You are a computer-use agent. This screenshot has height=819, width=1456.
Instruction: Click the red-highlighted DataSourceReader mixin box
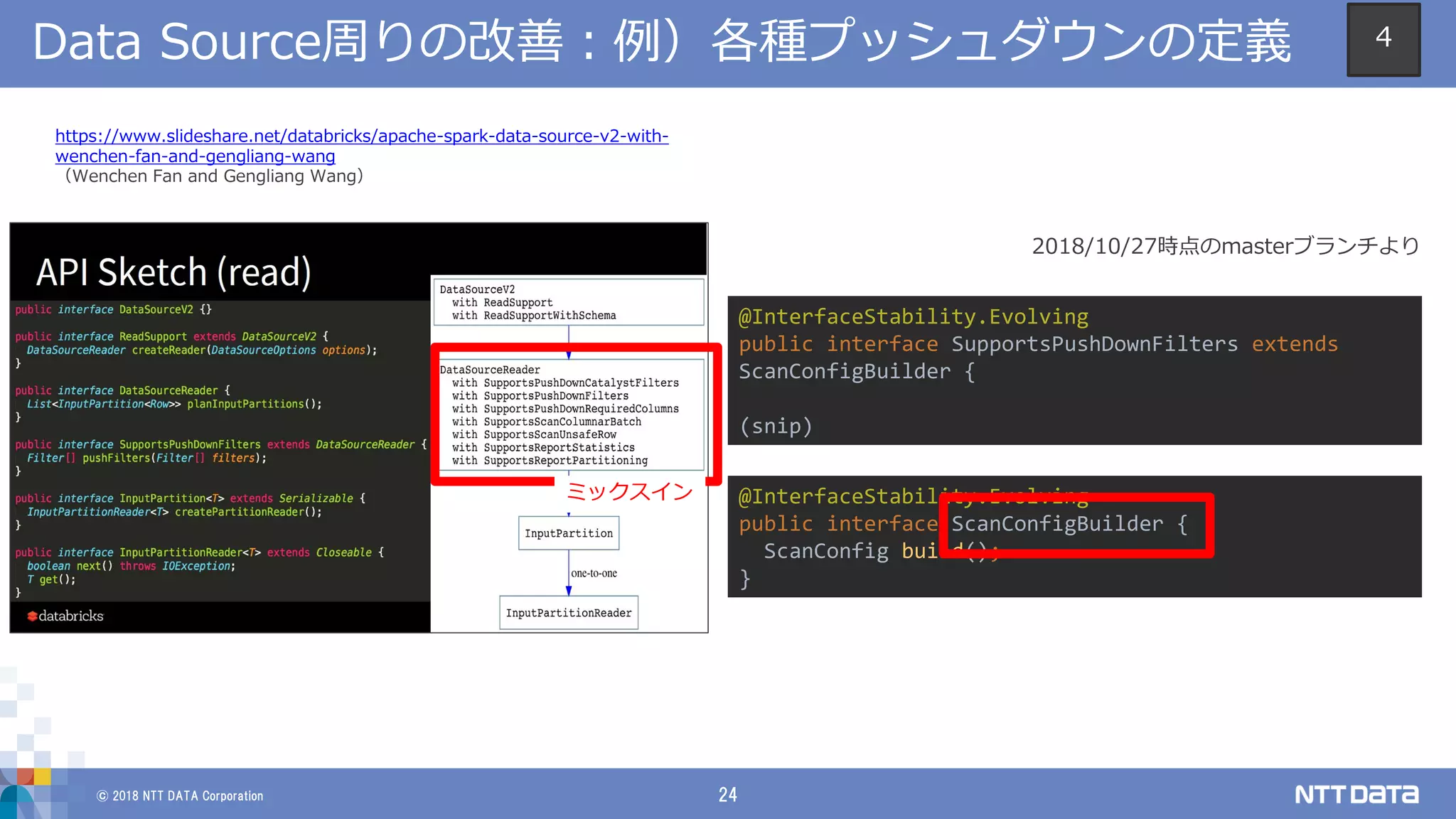[572, 414]
